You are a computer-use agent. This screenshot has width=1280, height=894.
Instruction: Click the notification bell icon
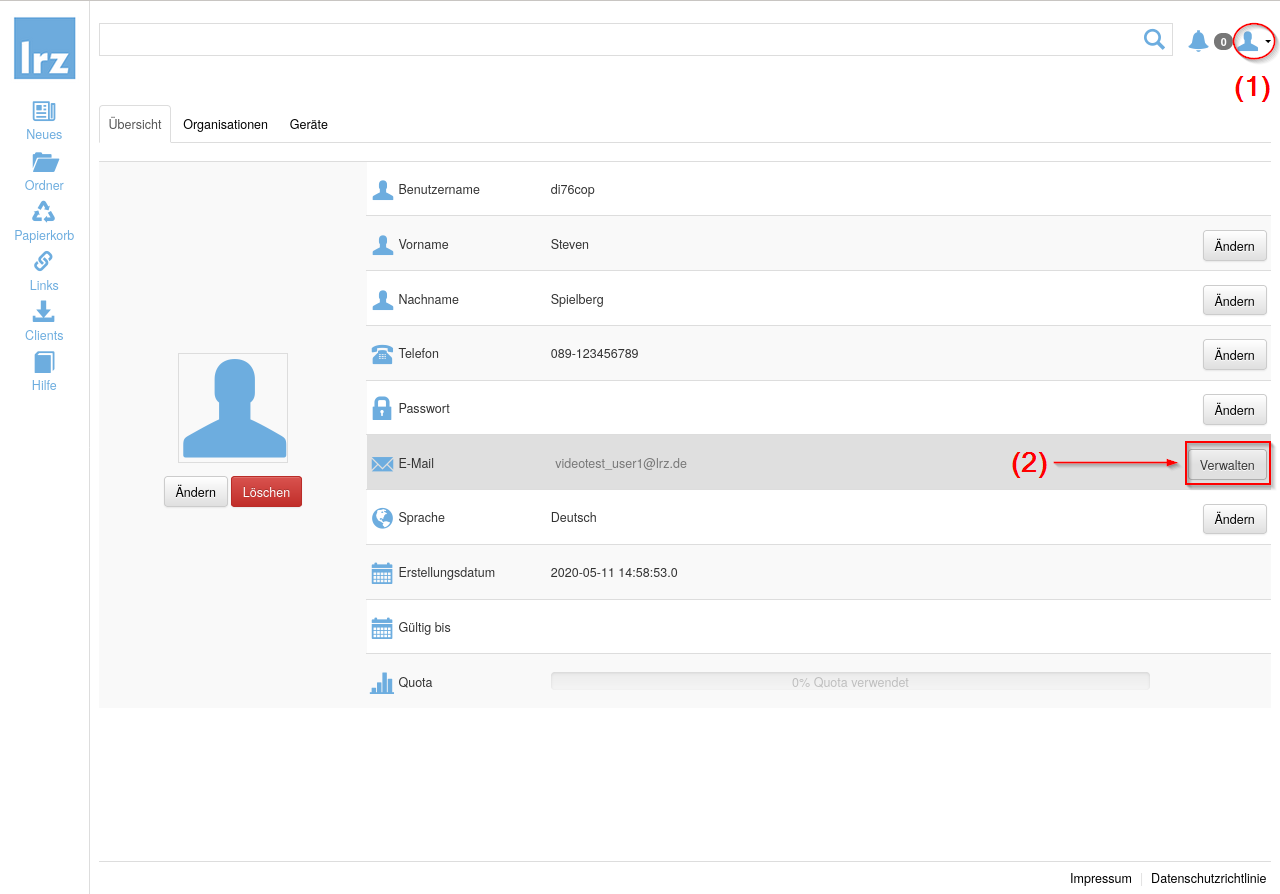tap(1197, 41)
